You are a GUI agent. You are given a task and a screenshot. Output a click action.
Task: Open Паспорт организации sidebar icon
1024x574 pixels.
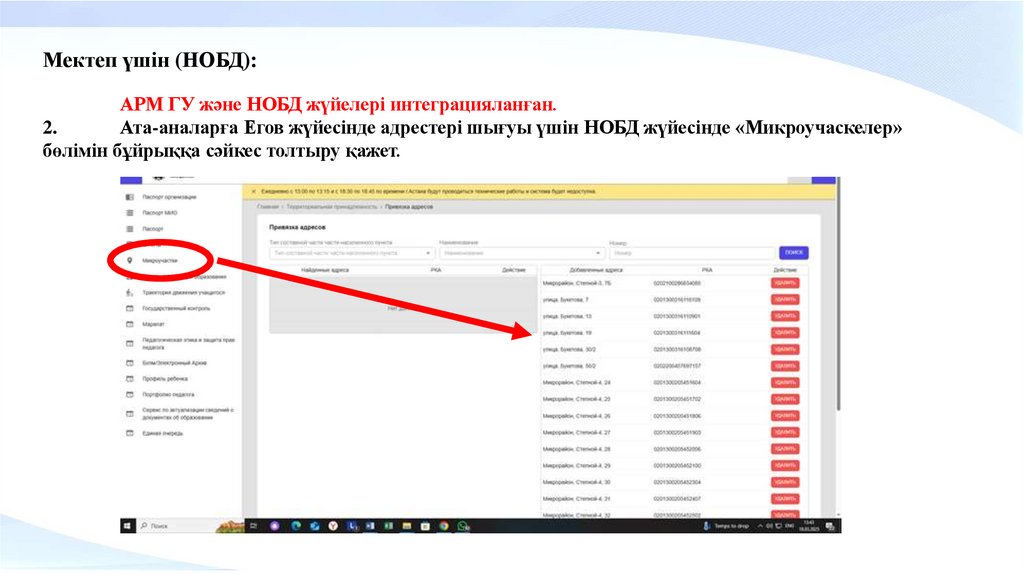click(x=129, y=197)
